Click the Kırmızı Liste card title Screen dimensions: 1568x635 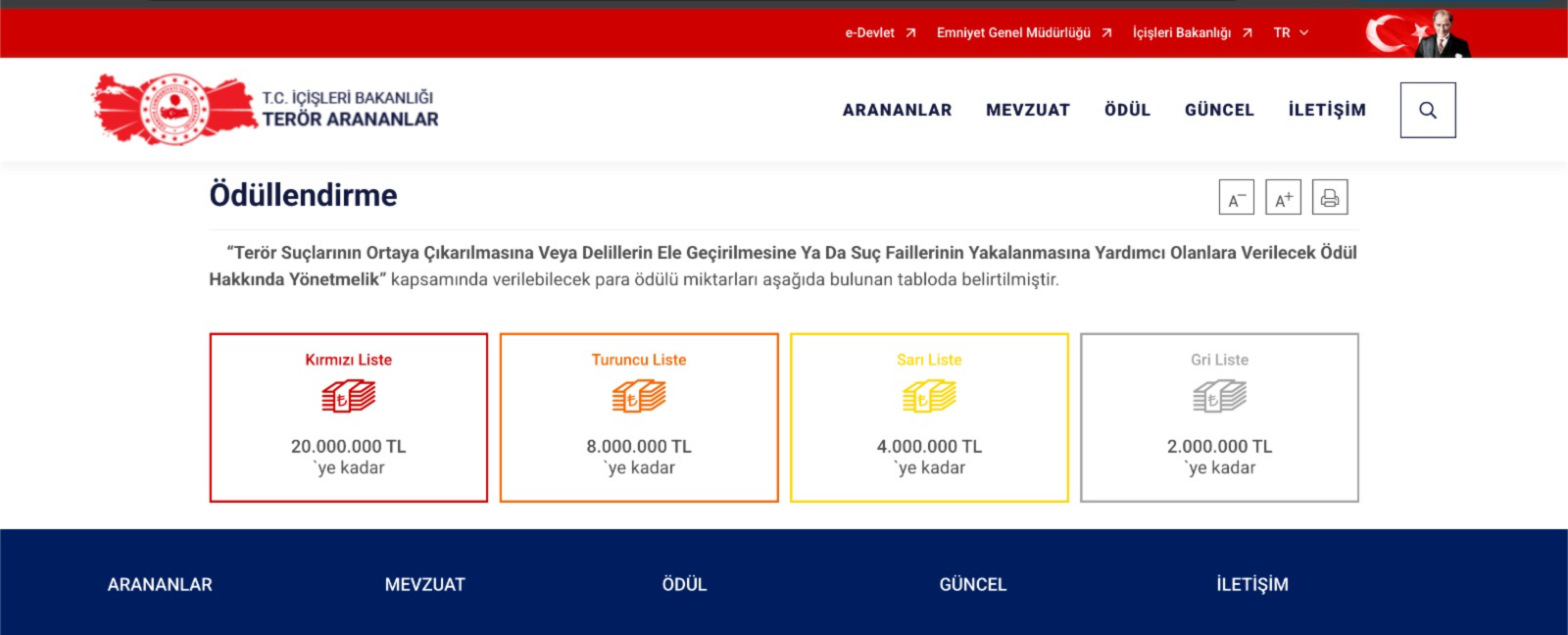349,360
